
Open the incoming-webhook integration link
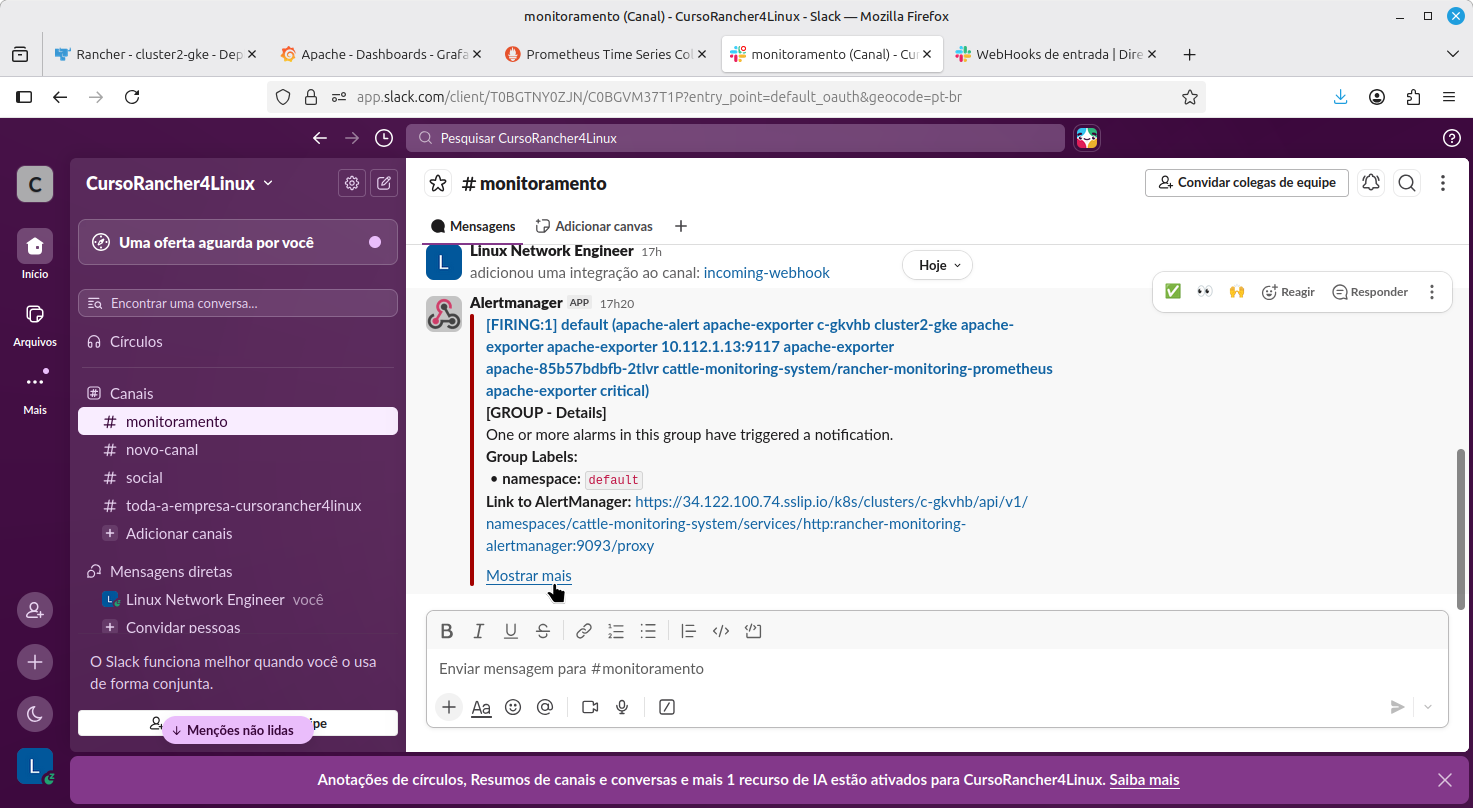point(767,272)
